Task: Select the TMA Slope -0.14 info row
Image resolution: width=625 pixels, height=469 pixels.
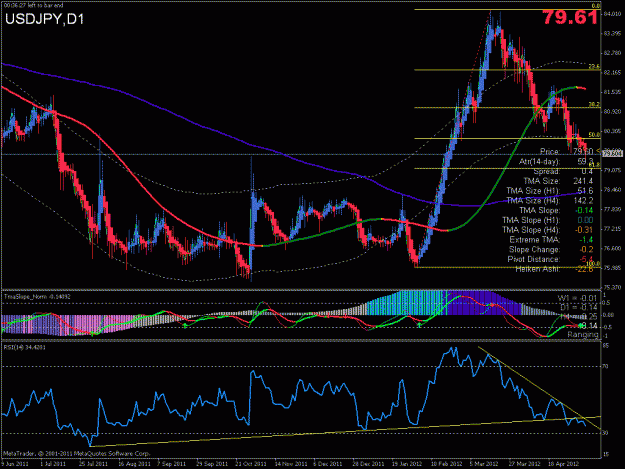Action: [556, 210]
